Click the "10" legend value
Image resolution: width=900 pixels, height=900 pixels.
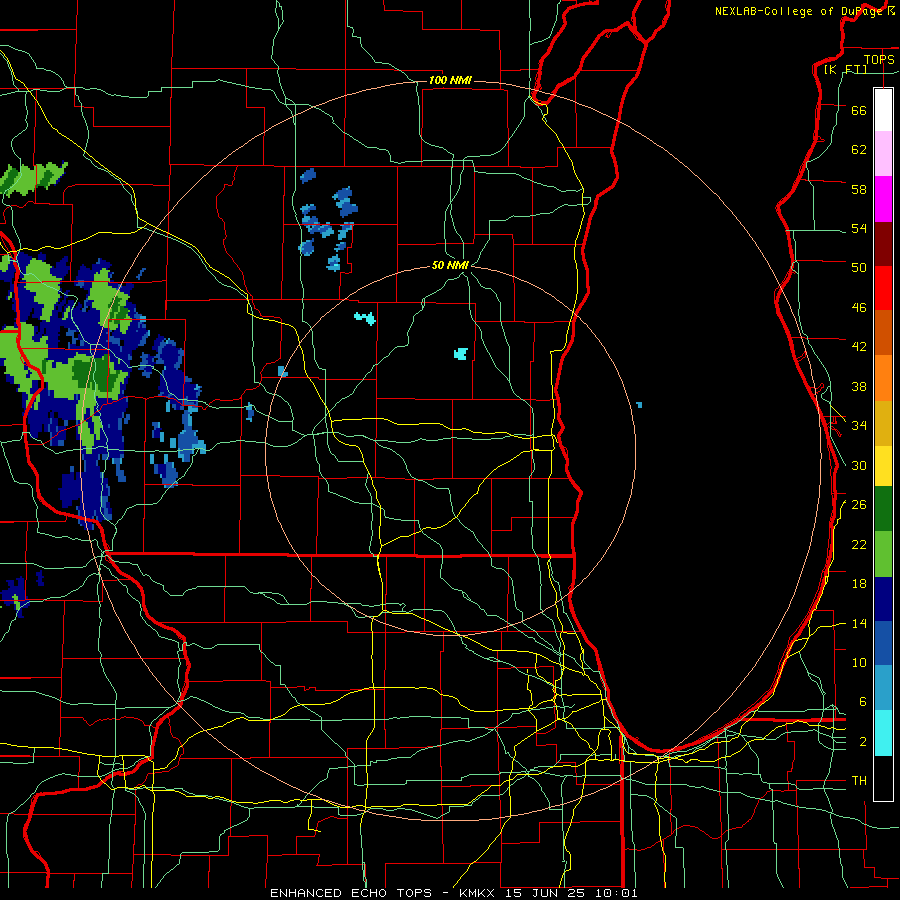(859, 662)
